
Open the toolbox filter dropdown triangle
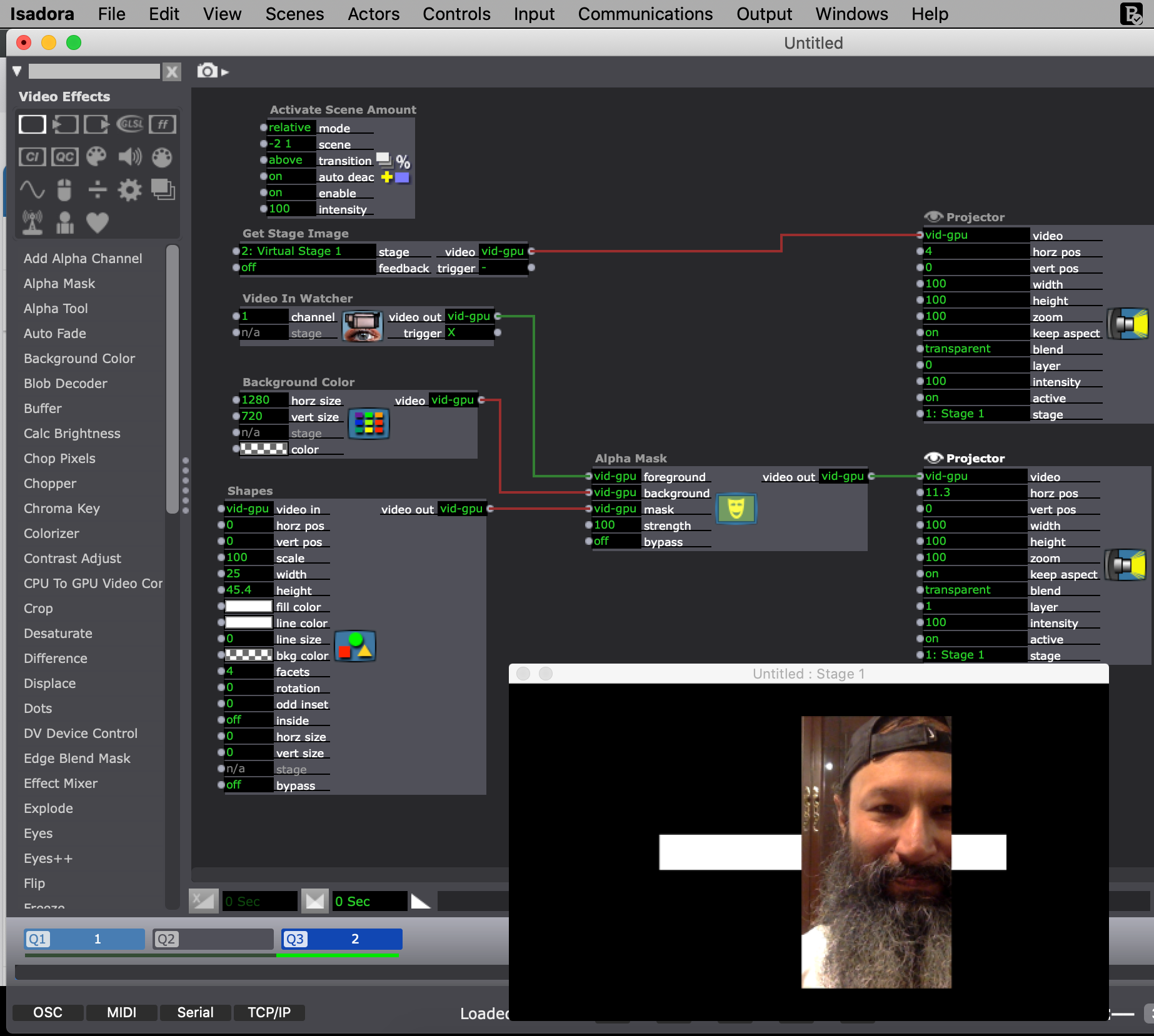(x=17, y=71)
